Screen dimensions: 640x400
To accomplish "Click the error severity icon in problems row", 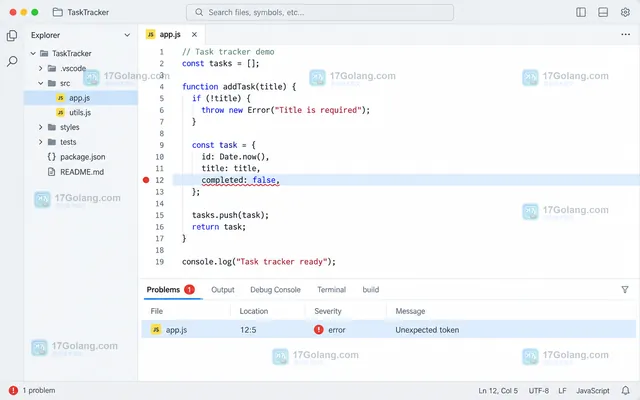I will pyautogui.click(x=318, y=329).
